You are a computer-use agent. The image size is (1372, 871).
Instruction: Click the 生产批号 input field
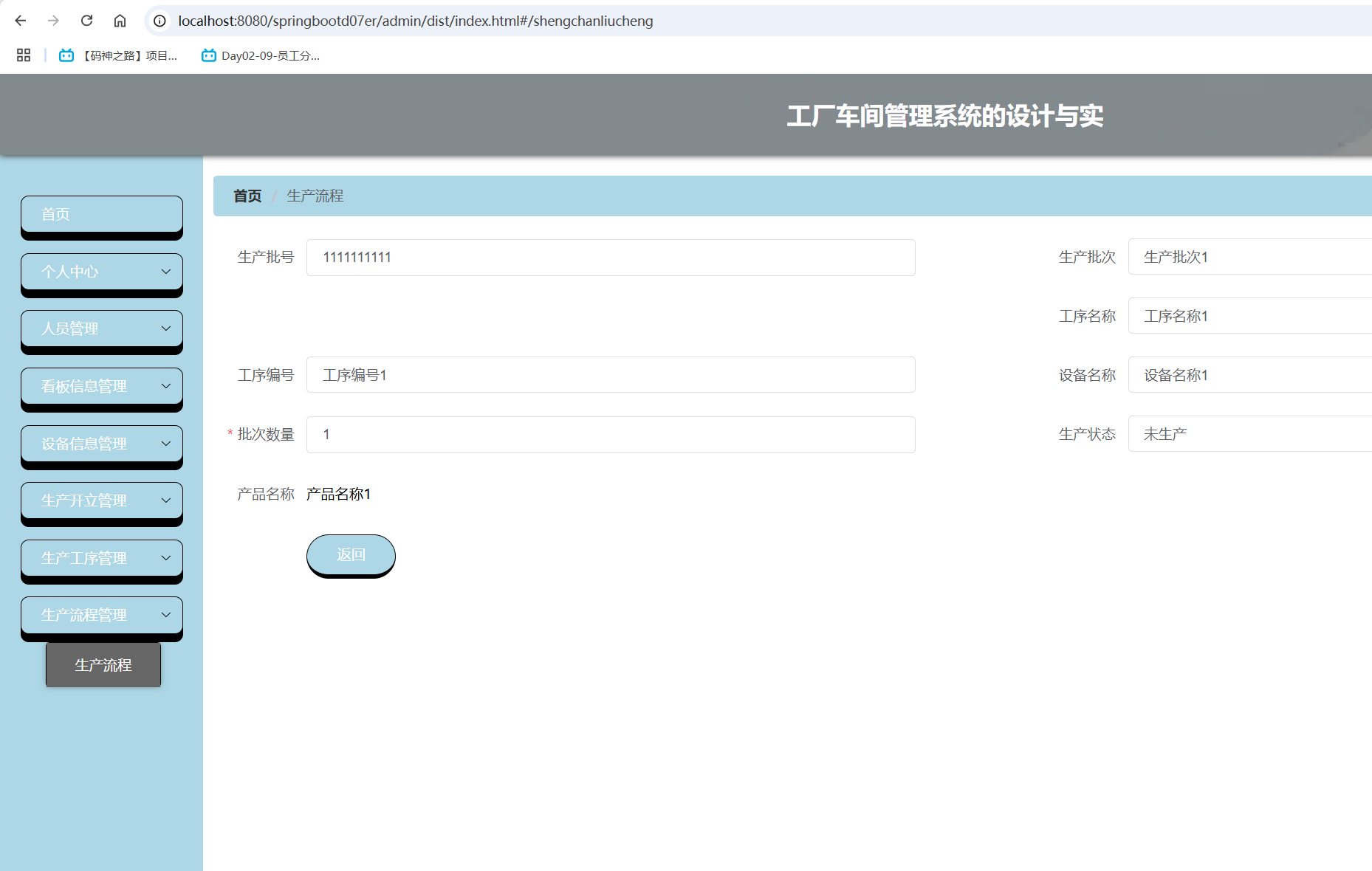[611, 258]
